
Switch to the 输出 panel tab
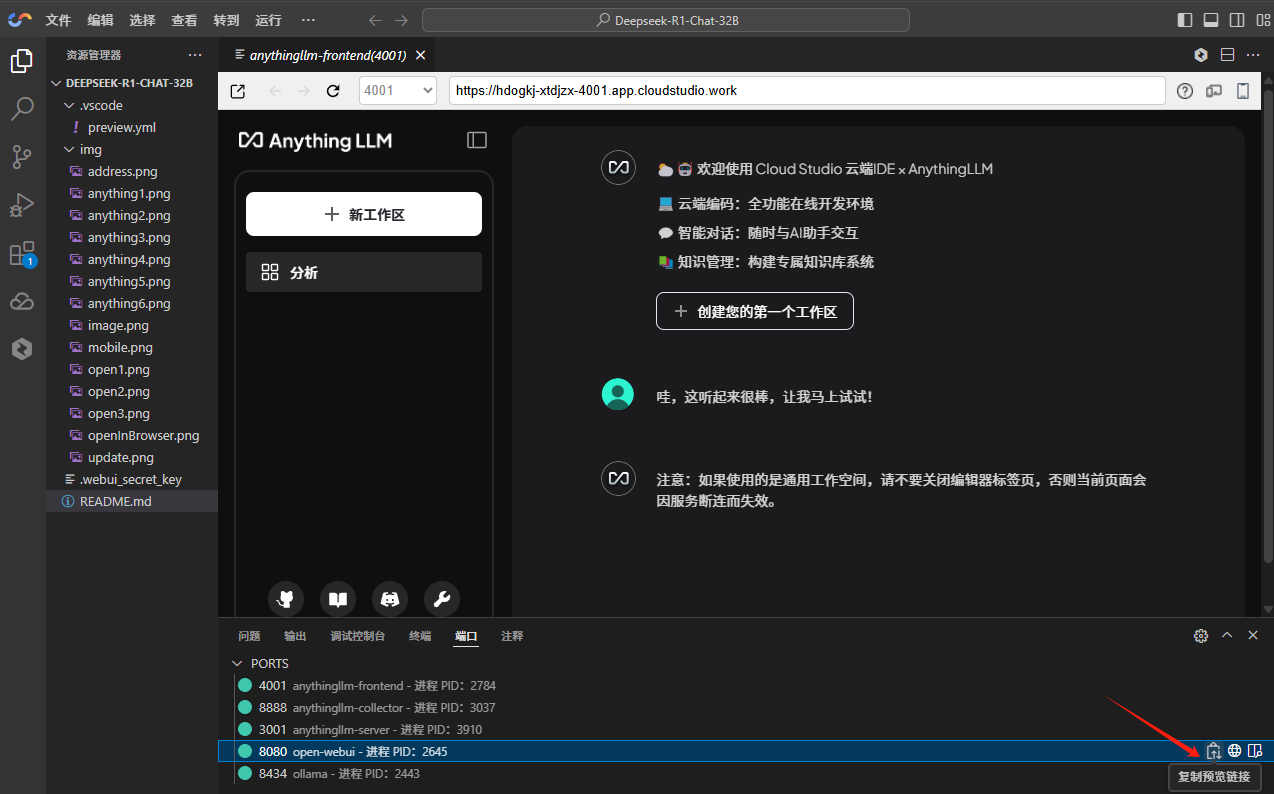click(x=295, y=636)
